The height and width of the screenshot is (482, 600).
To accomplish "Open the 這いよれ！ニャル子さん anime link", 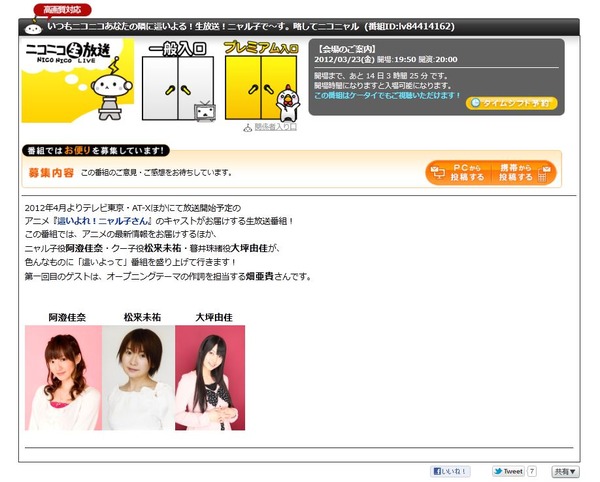I will [103, 221].
